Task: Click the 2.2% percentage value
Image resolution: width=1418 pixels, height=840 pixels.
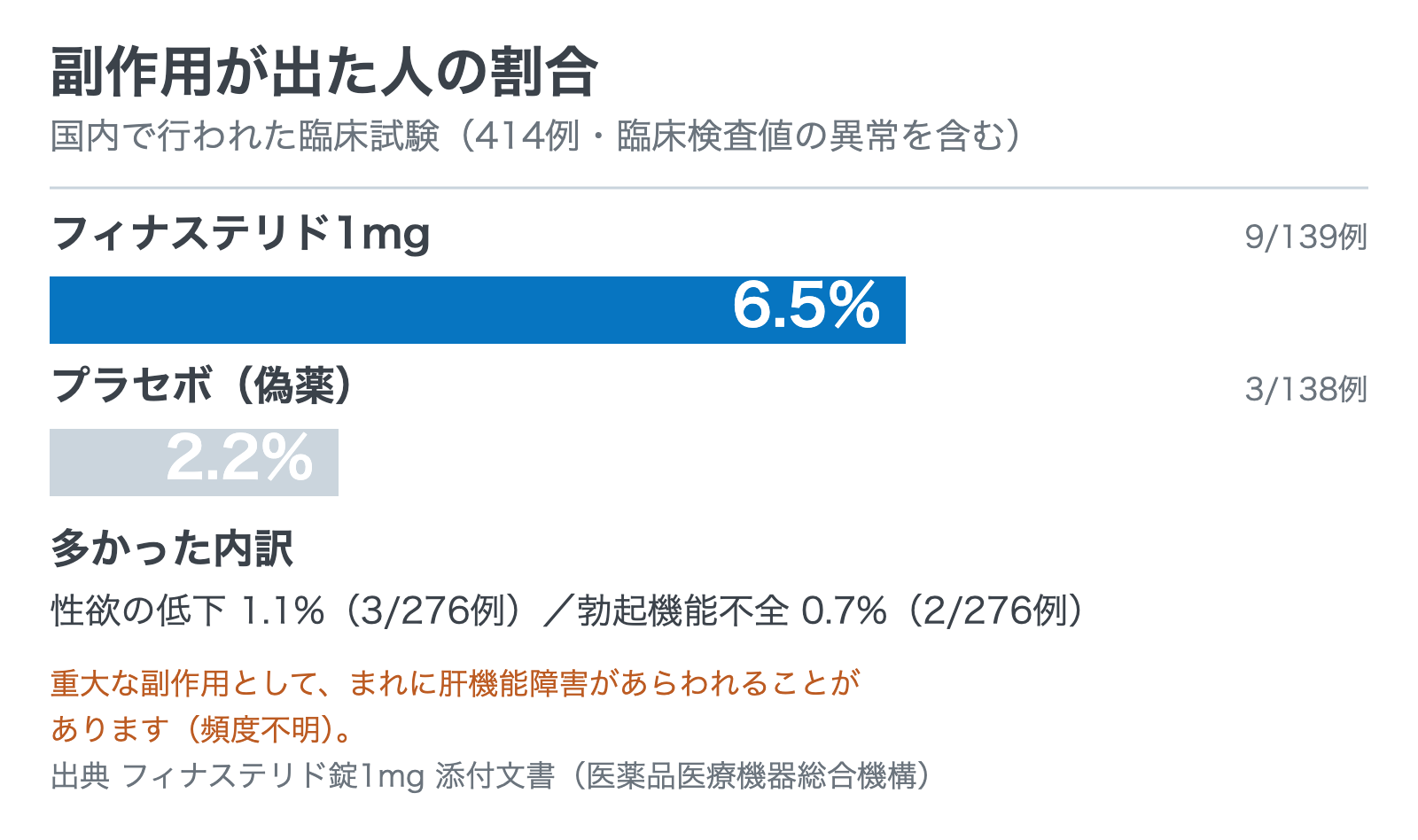Action: coord(239,458)
